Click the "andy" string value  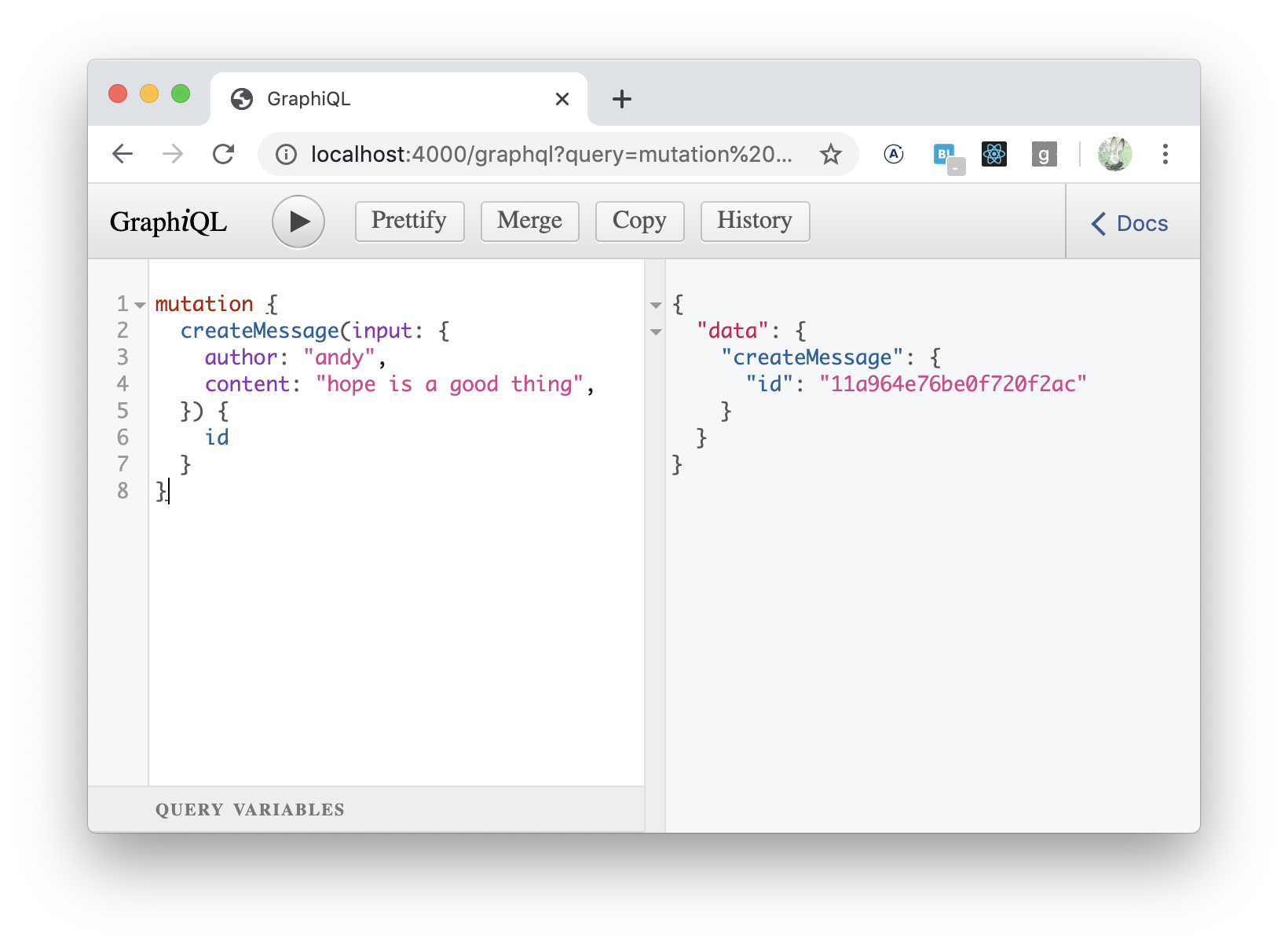click(x=339, y=357)
